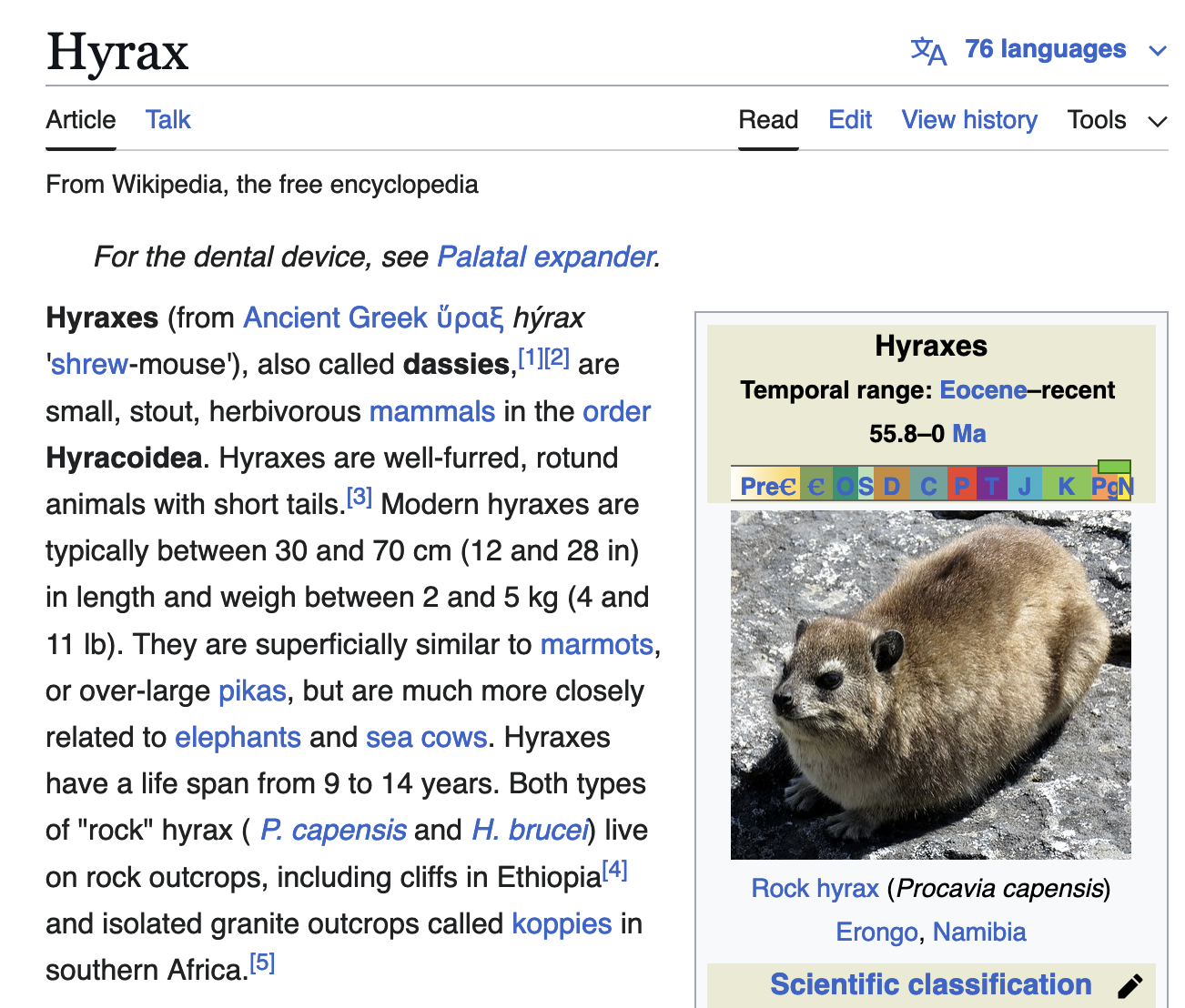Click footnote reference number 3
Viewport: 1185px width, 1008px height.
click(360, 498)
